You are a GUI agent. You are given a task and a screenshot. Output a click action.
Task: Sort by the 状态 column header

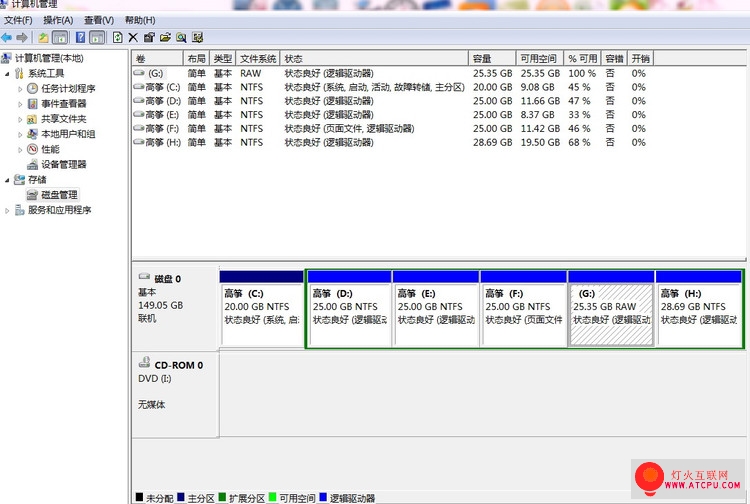(374, 58)
